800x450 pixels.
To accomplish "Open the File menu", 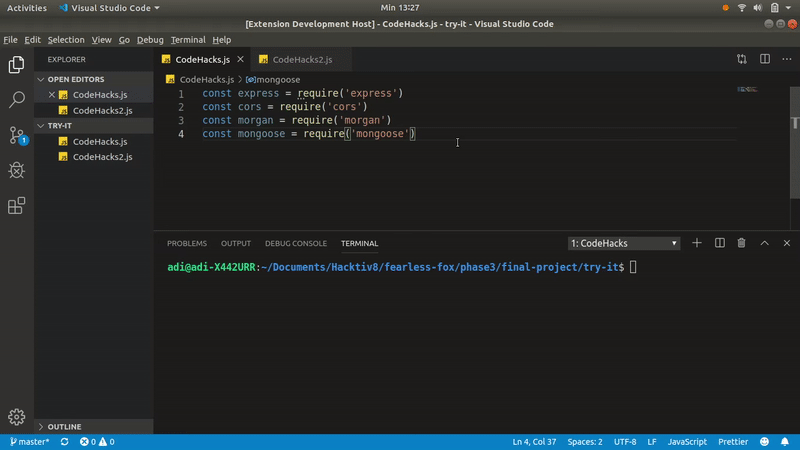I will coord(10,40).
